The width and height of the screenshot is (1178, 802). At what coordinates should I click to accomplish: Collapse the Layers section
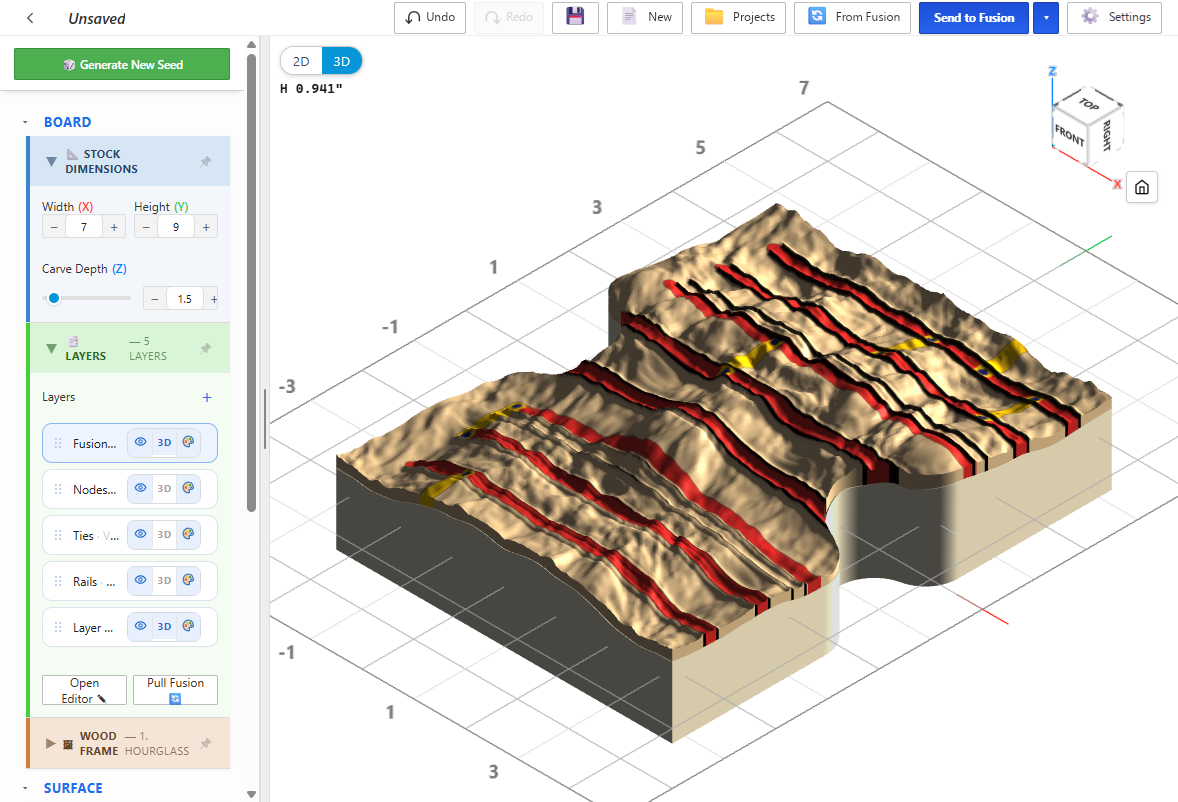(51, 348)
